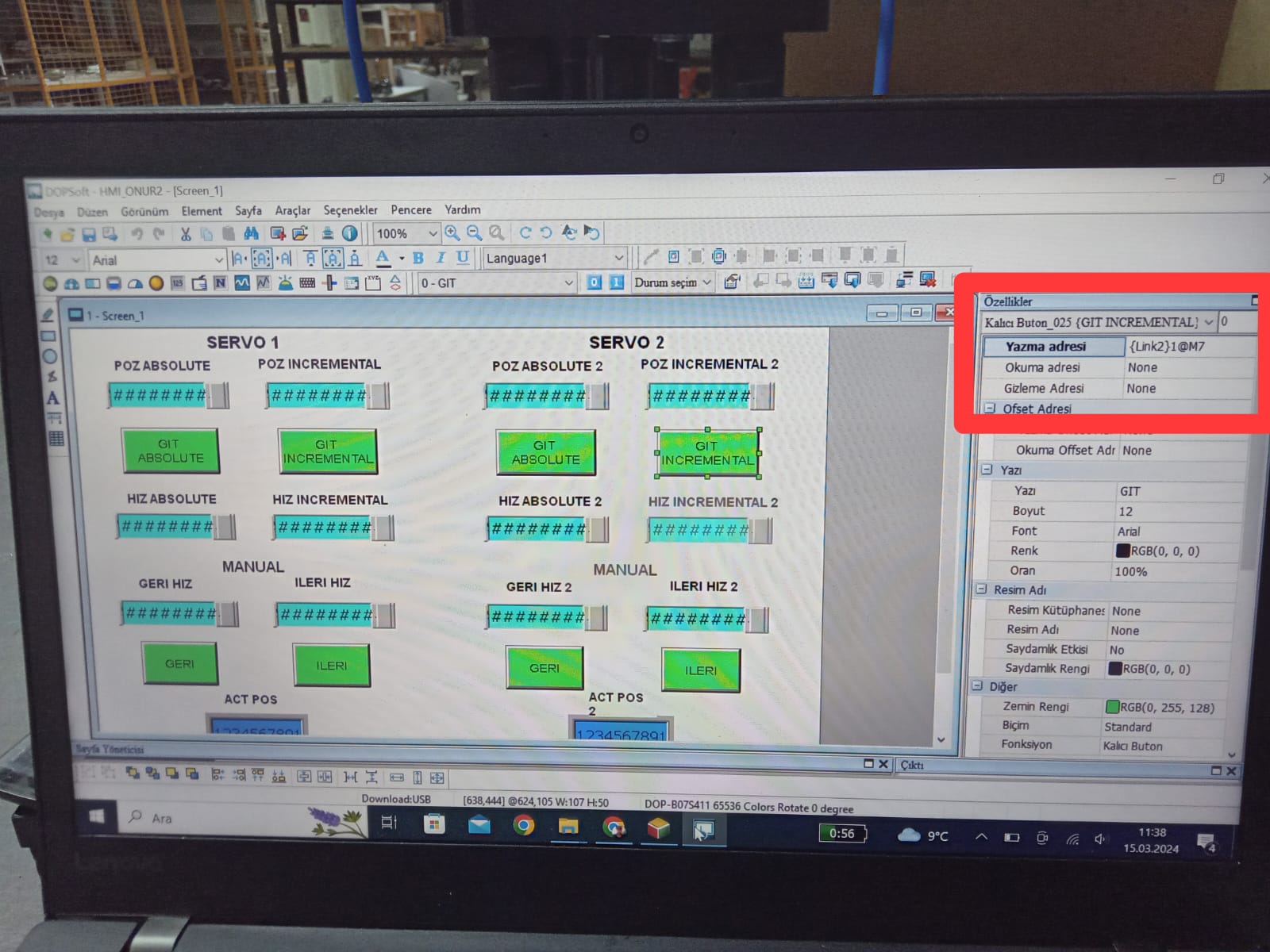Toggle Underline text formatting
This screenshot has width=1270, height=952.
463,257
